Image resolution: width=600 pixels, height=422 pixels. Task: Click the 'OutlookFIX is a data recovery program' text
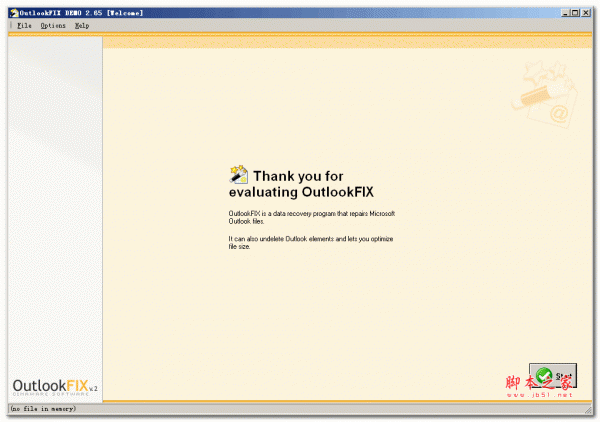[311, 217]
